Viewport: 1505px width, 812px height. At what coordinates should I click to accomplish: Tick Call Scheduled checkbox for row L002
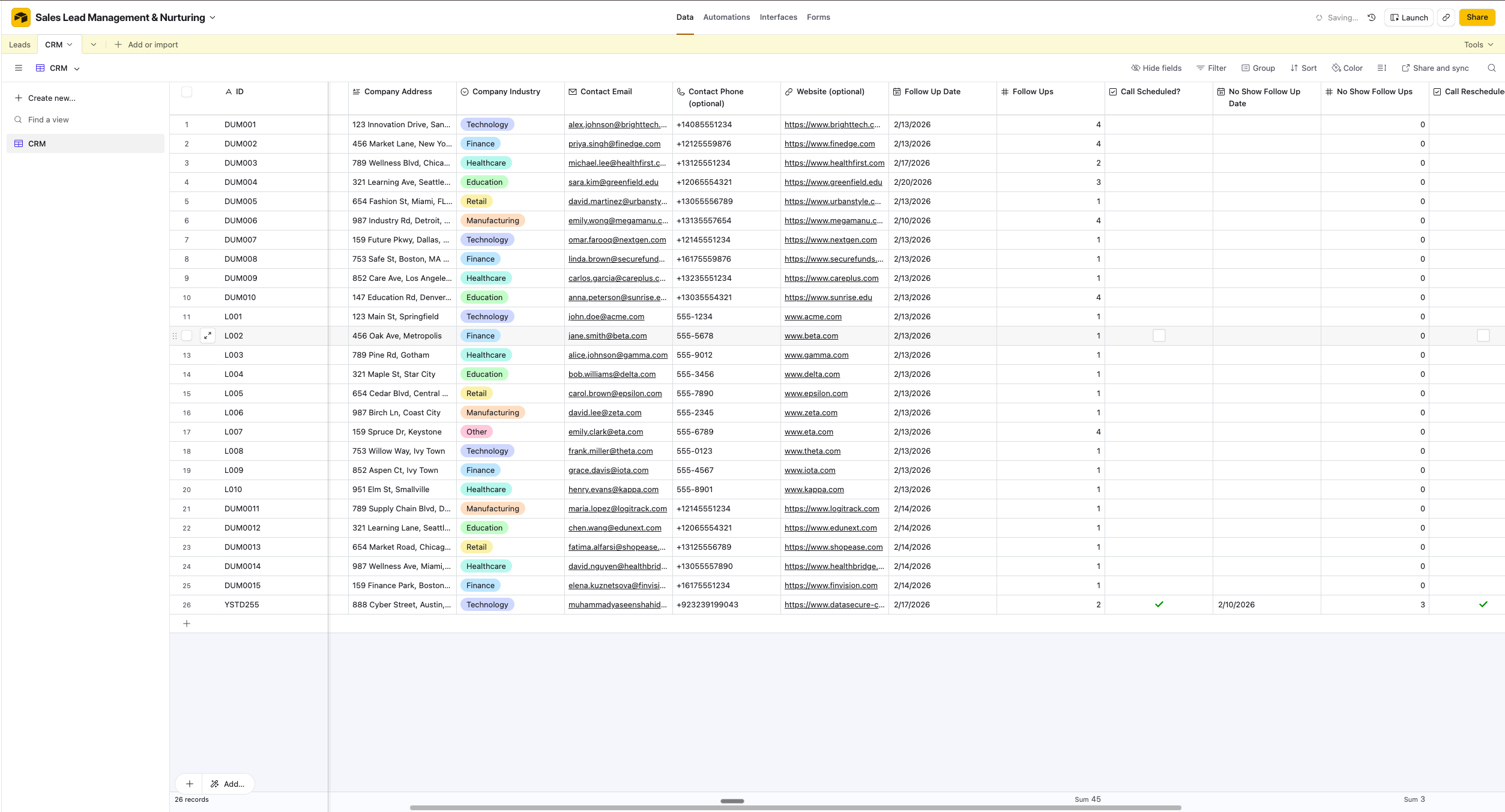pyautogui.click(x=1159, y=335)
